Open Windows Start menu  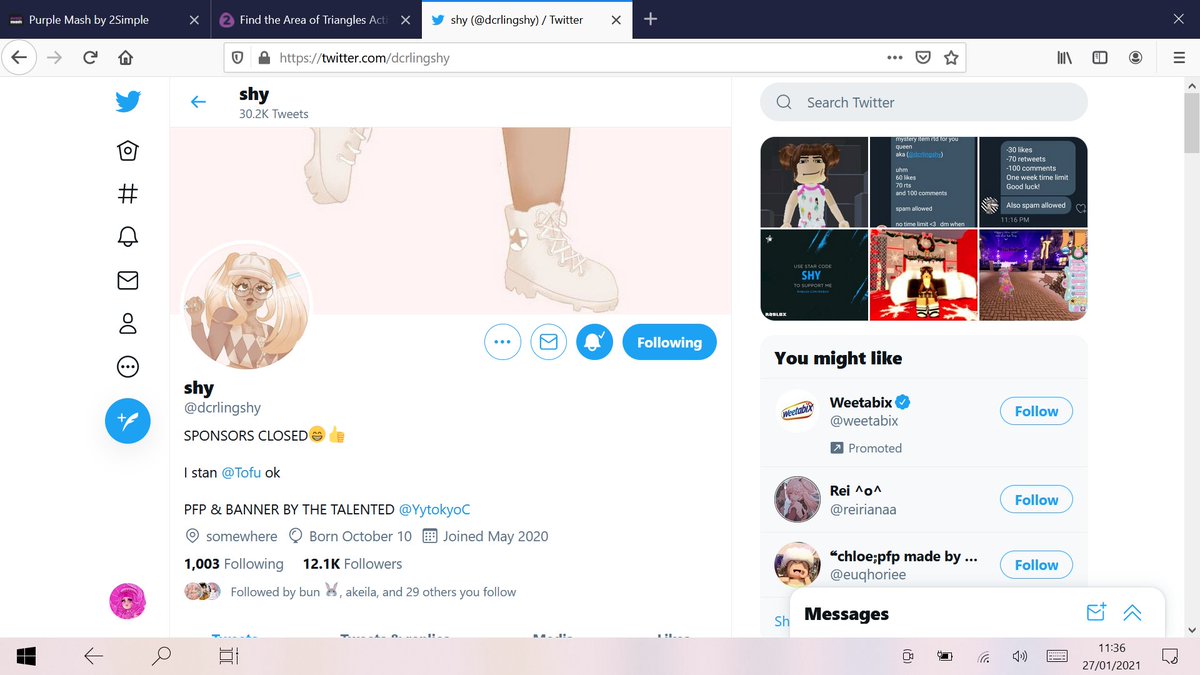pos(26,656)
